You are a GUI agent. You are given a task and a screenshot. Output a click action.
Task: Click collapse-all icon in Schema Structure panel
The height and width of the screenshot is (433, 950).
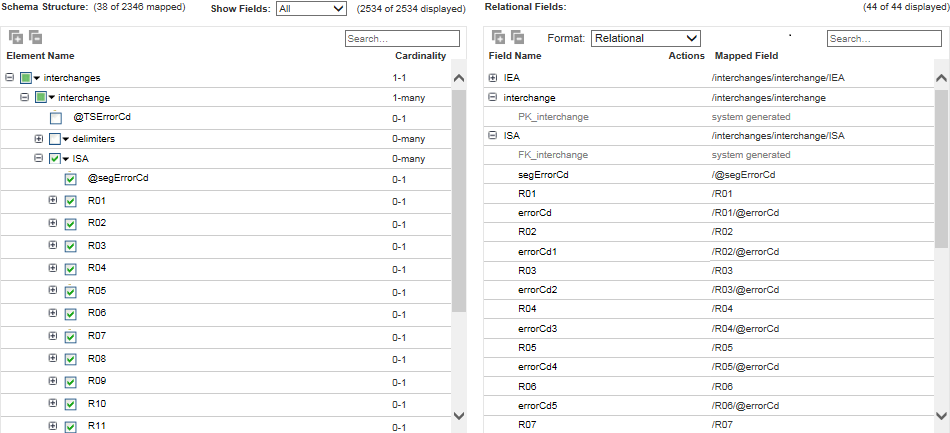35,38
